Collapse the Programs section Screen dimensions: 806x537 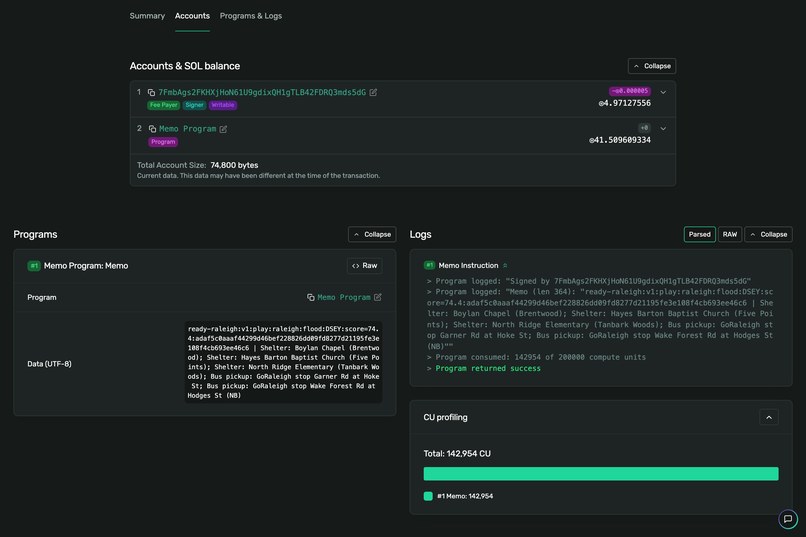(372, 234)
